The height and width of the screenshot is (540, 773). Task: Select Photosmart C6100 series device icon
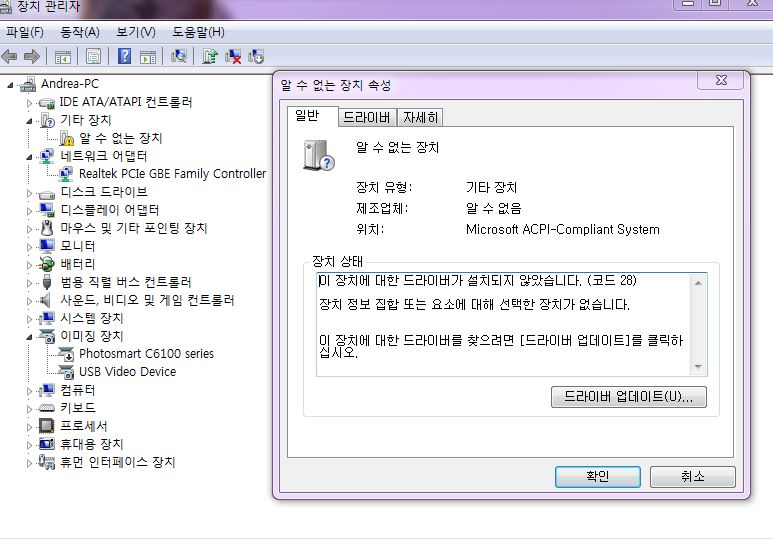pyautogui.click(x=66, y=354)
